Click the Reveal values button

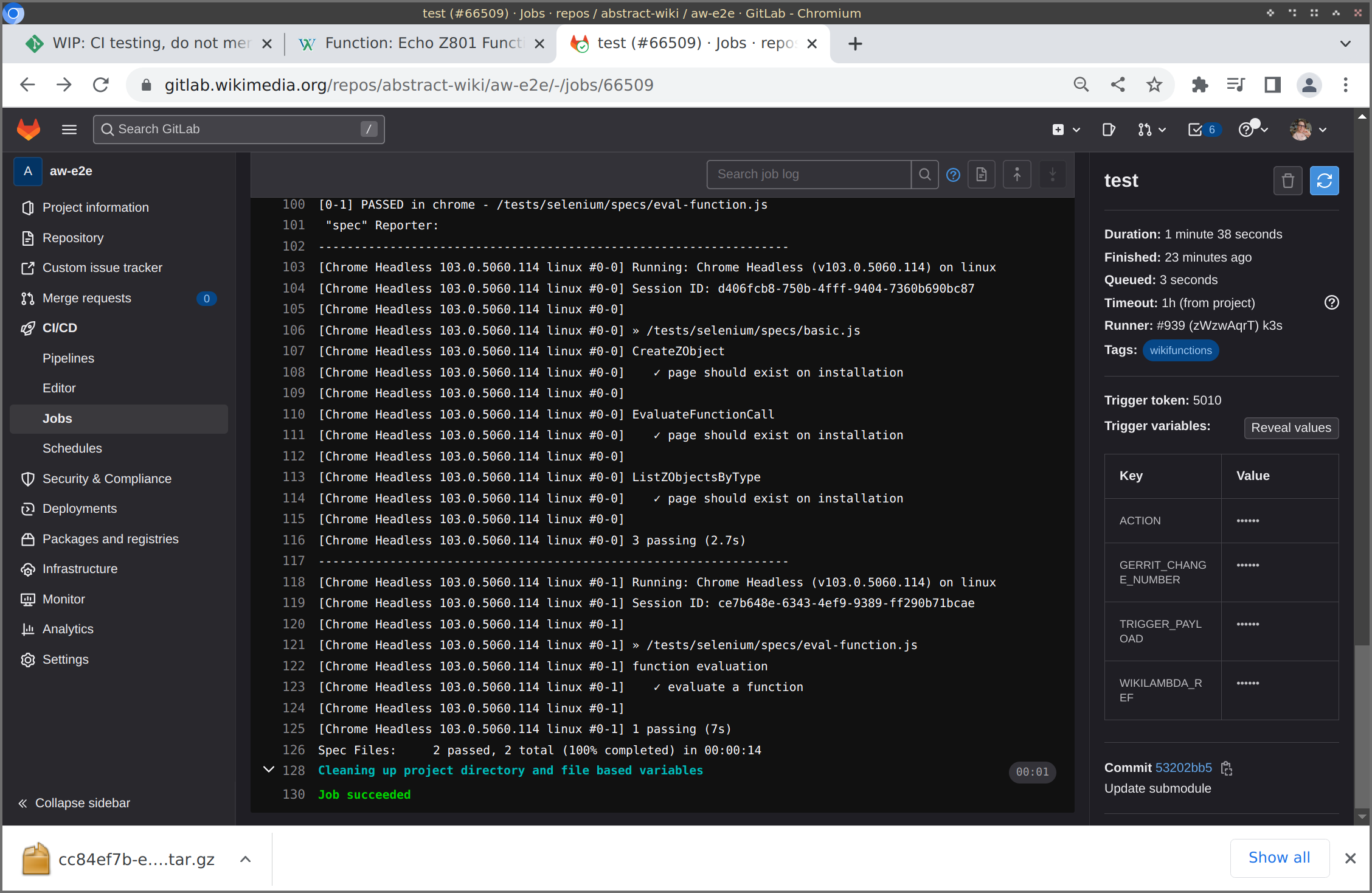pyautogui.click(x=1291, y=428)
